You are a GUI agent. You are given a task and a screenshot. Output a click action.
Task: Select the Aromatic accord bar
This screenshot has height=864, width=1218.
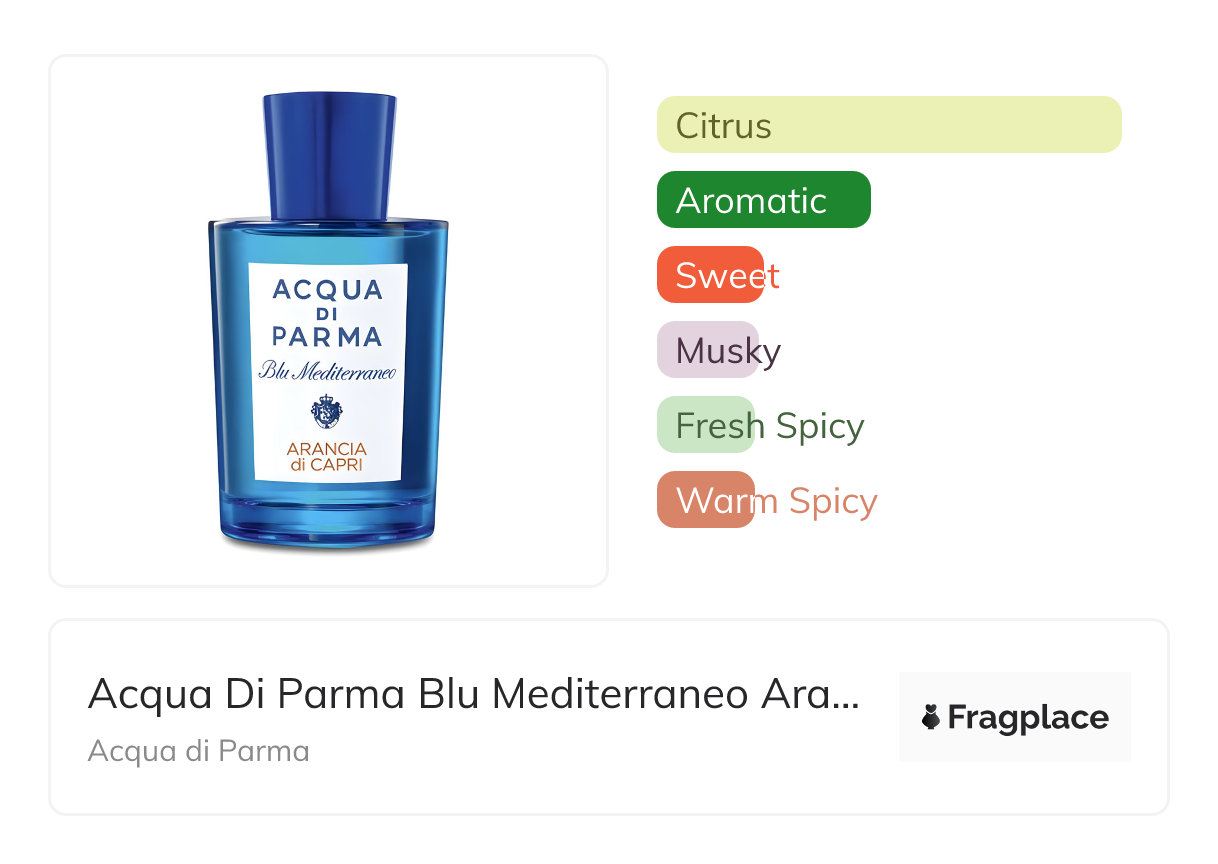point(764,200)
